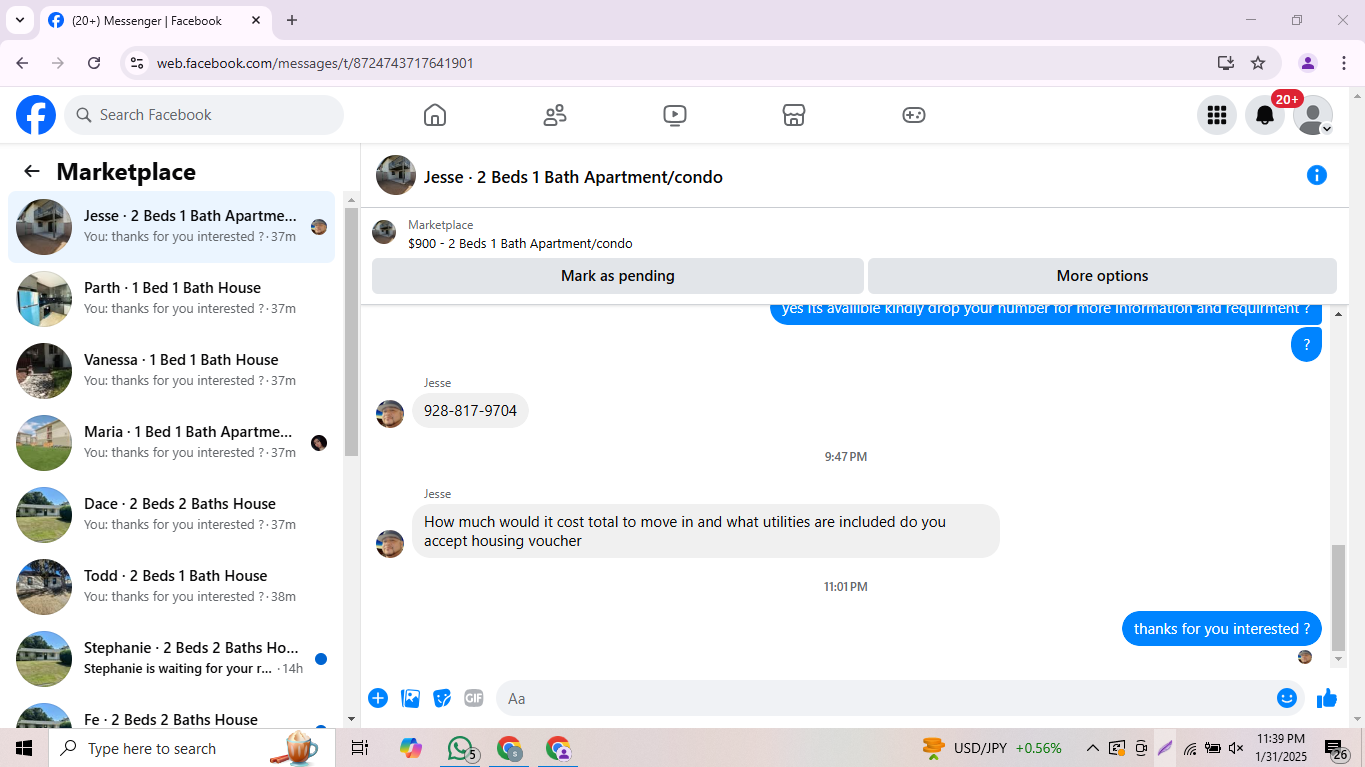
Task: Open the Windows Start menu
Action: click(x=24, y=748)
